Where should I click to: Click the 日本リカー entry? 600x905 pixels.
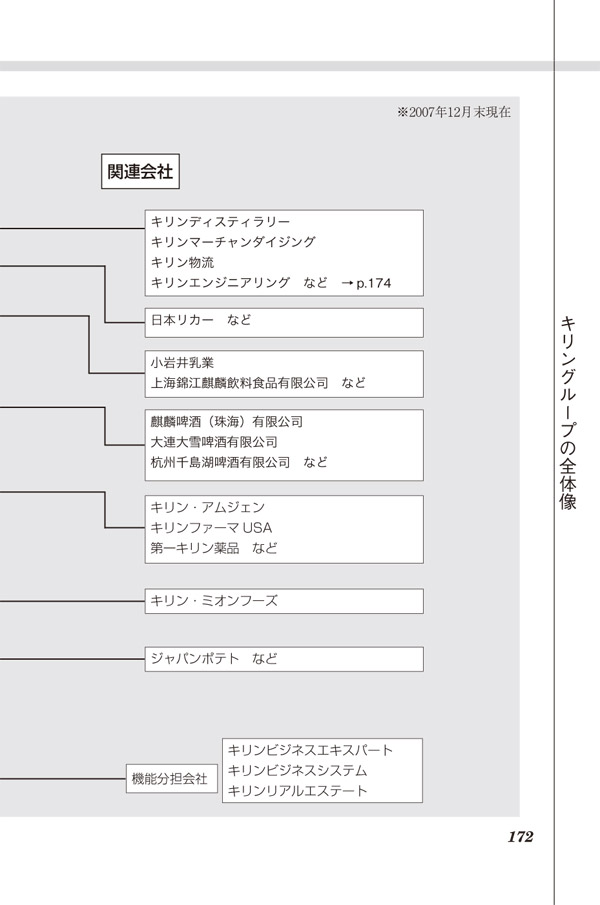tap(182, 320)
